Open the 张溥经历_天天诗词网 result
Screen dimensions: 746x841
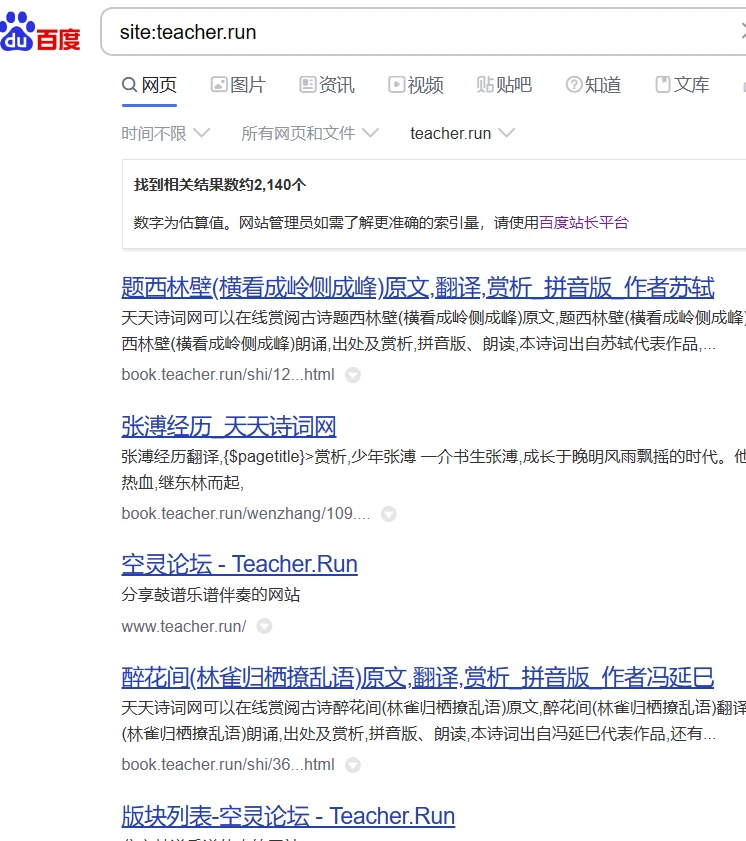click(x=228, y=427)
